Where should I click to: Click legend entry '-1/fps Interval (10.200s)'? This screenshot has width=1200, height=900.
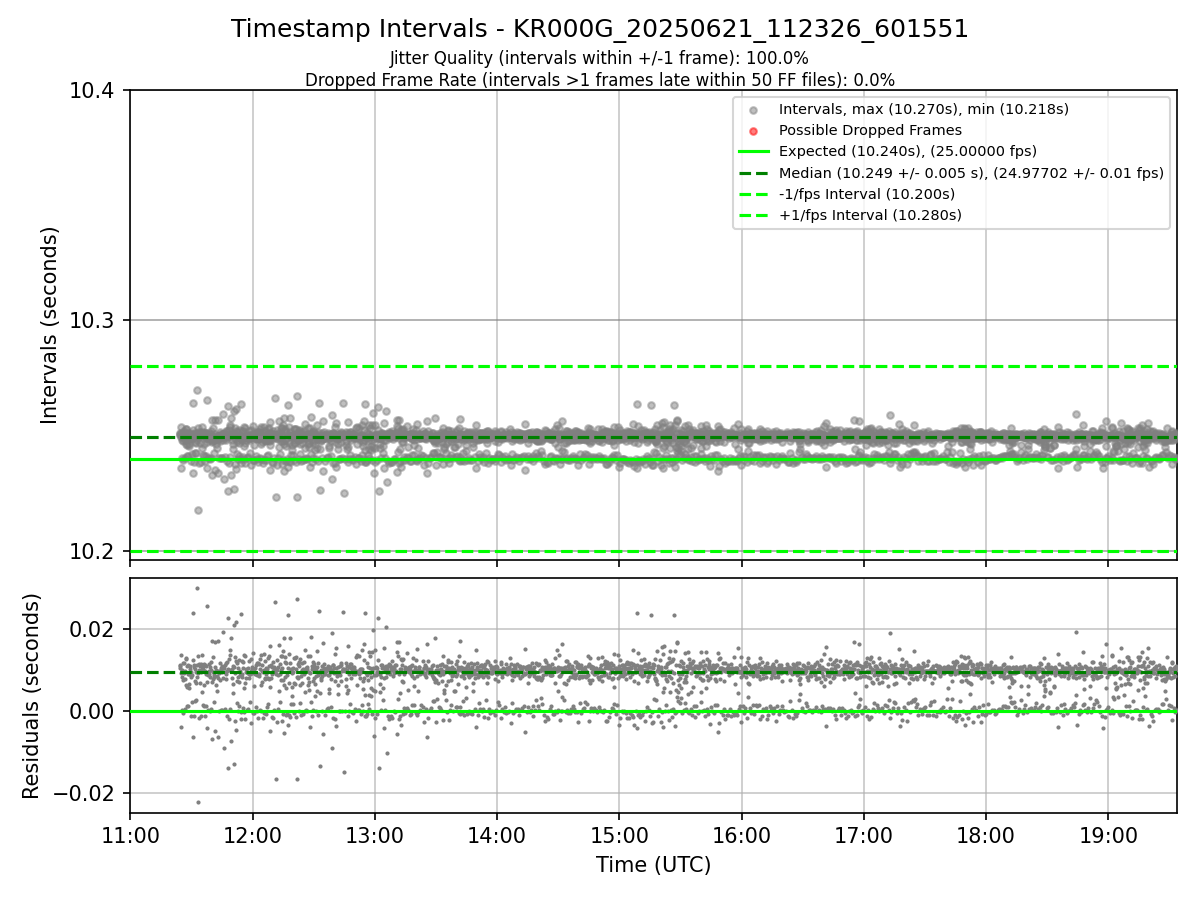(867, 194)
